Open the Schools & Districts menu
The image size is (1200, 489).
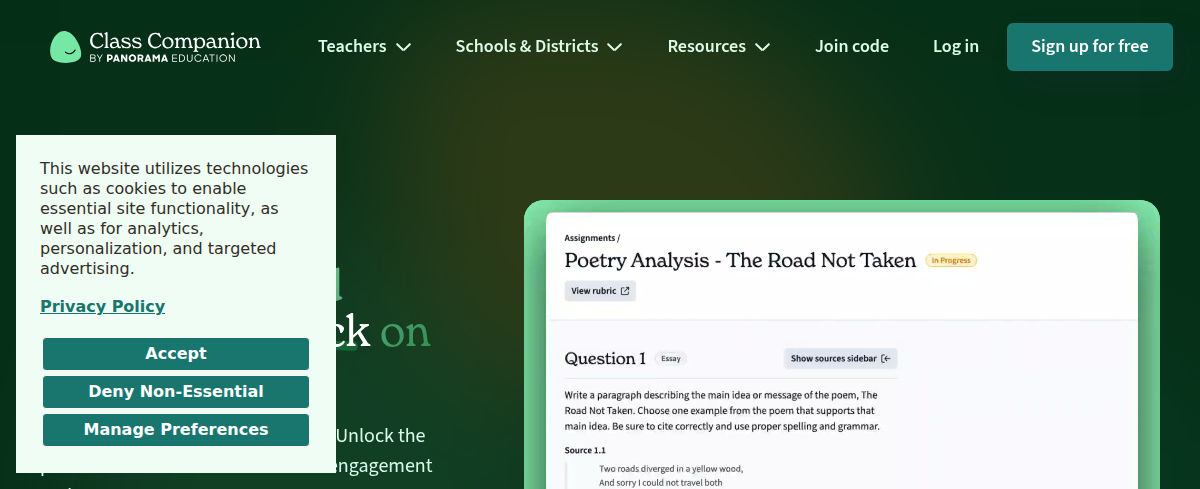tap(539, 46)
